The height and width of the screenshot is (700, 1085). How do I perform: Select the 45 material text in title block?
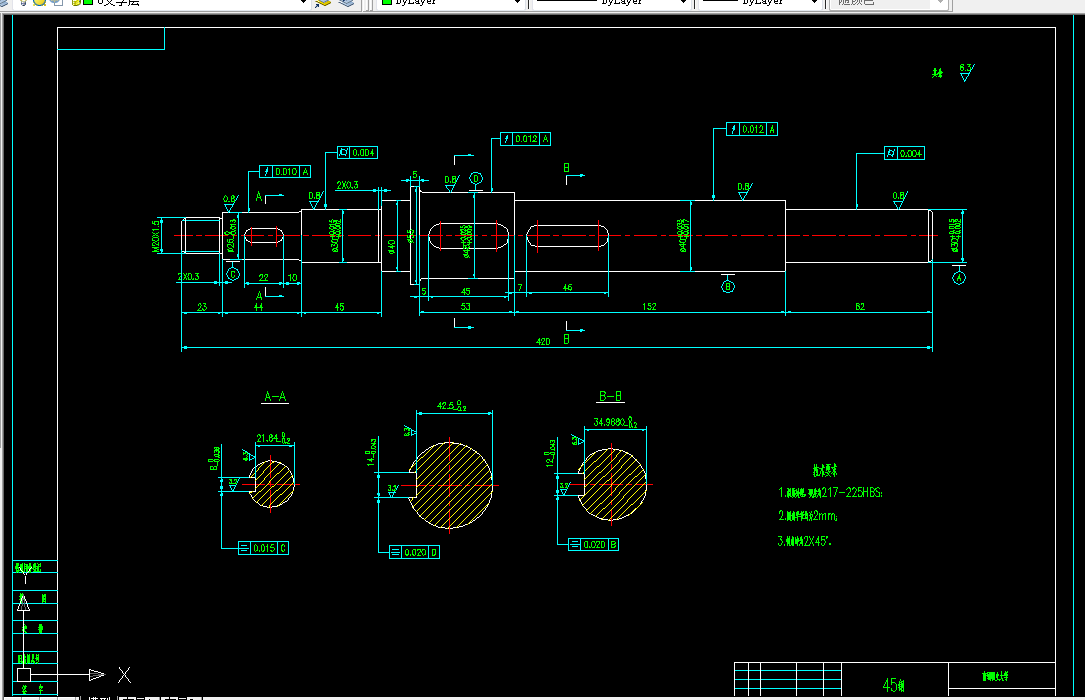pyautogui.click(x=893, y=685)
